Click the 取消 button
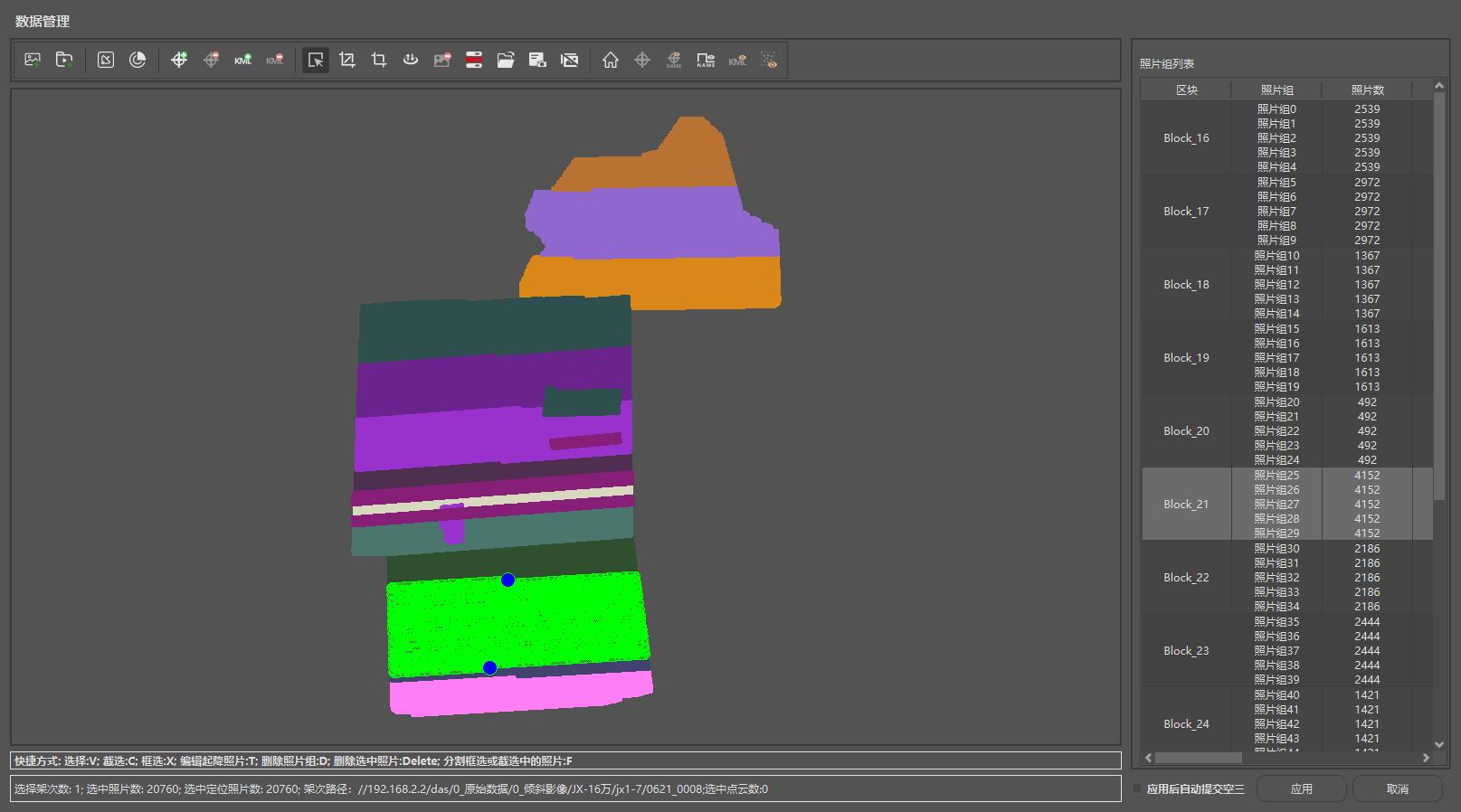The width and height of the screenshot is (1461, 812). 1397,788
